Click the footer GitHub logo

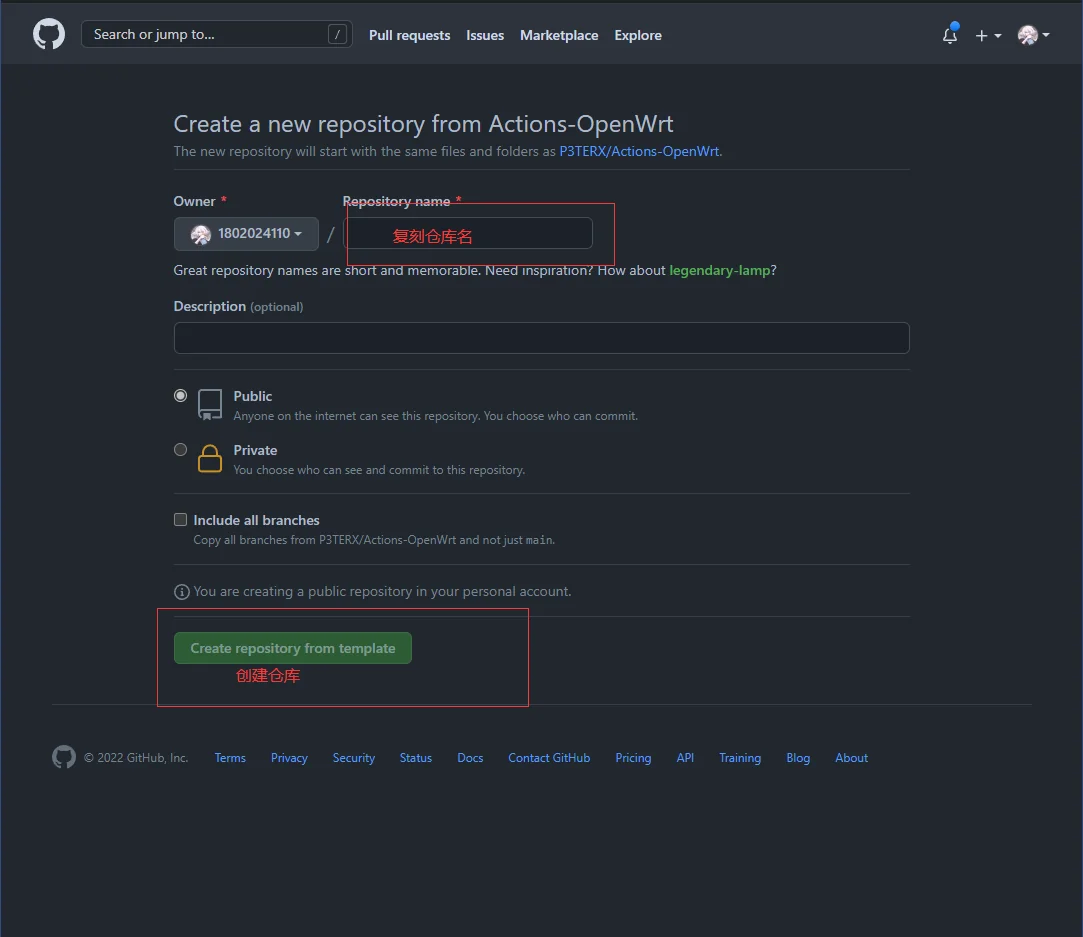click(64, 757)
